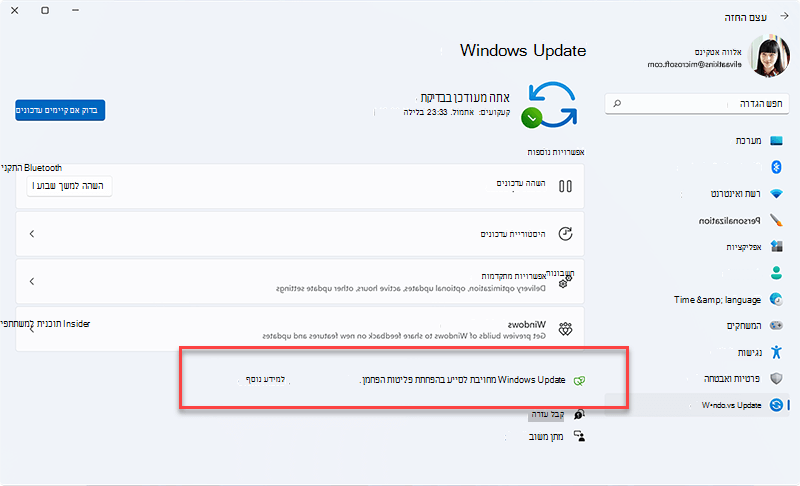Click the Delivery optimization description text
The width and height of the screenshot is (800, 486).
[x=411, y=289]
